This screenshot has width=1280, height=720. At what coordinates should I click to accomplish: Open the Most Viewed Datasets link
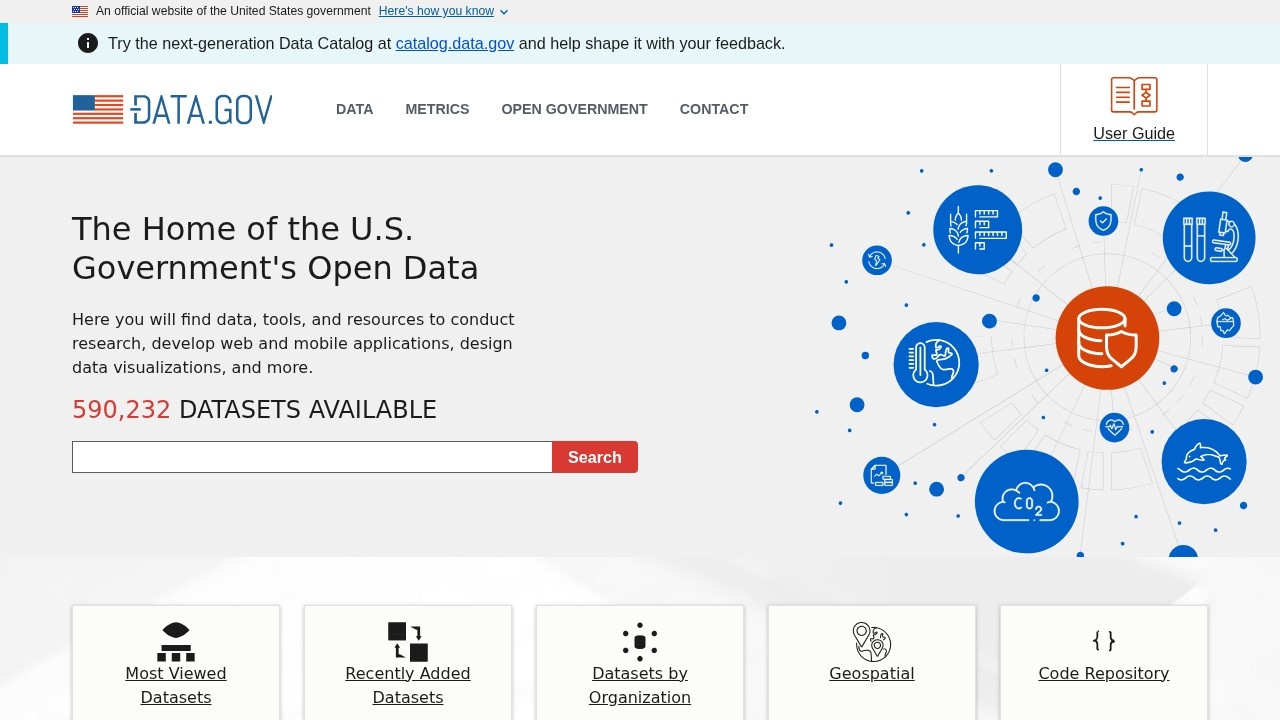coord(176,685)
